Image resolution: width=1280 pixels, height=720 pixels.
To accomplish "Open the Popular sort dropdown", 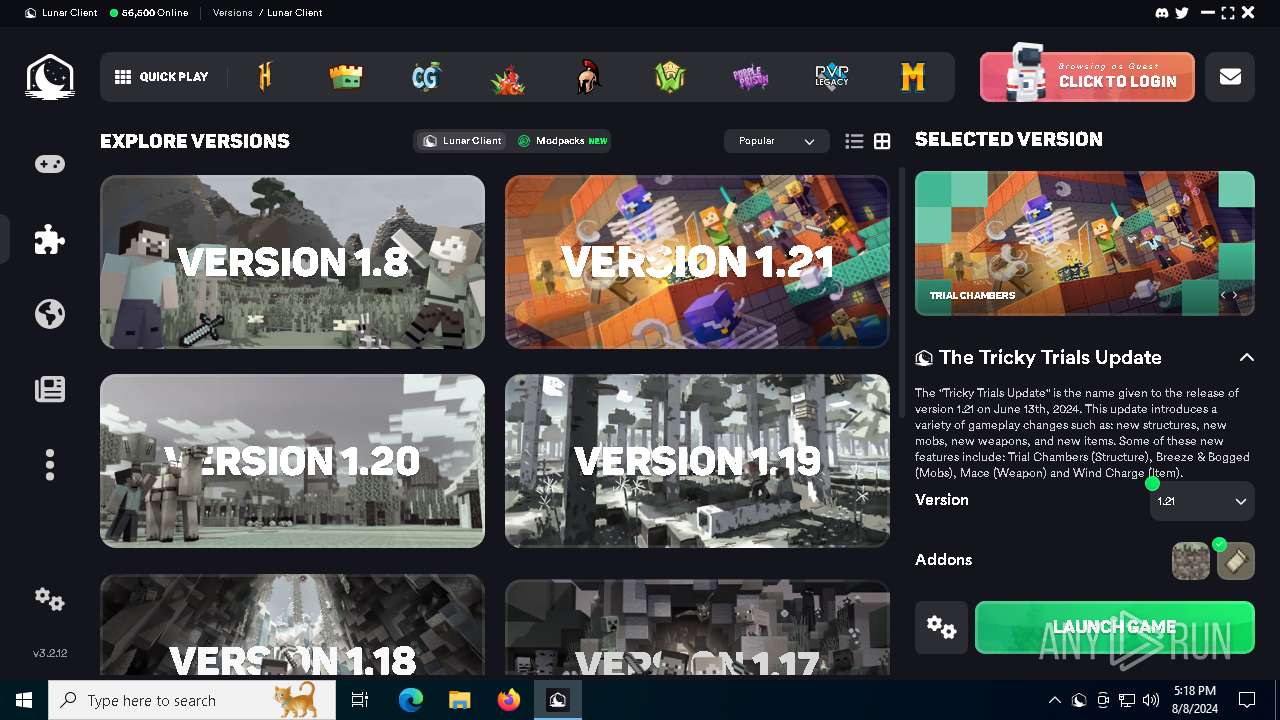I will [x=777, y=141].
